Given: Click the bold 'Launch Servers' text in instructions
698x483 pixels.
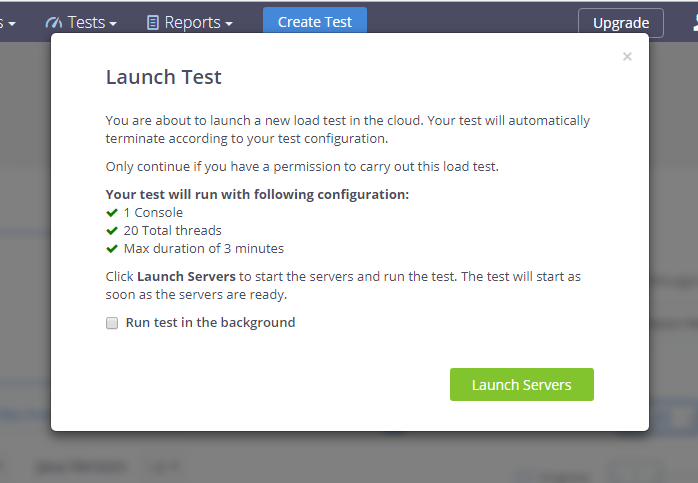Looking at the screenshot, I should pos(186,276).
